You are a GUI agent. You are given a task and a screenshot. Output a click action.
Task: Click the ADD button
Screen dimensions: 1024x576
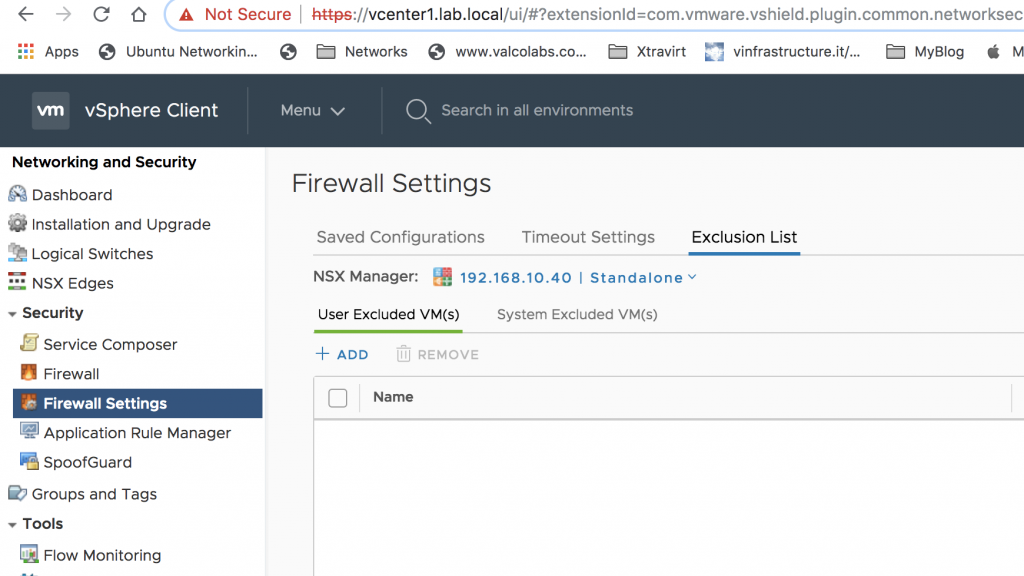(342, 354)
